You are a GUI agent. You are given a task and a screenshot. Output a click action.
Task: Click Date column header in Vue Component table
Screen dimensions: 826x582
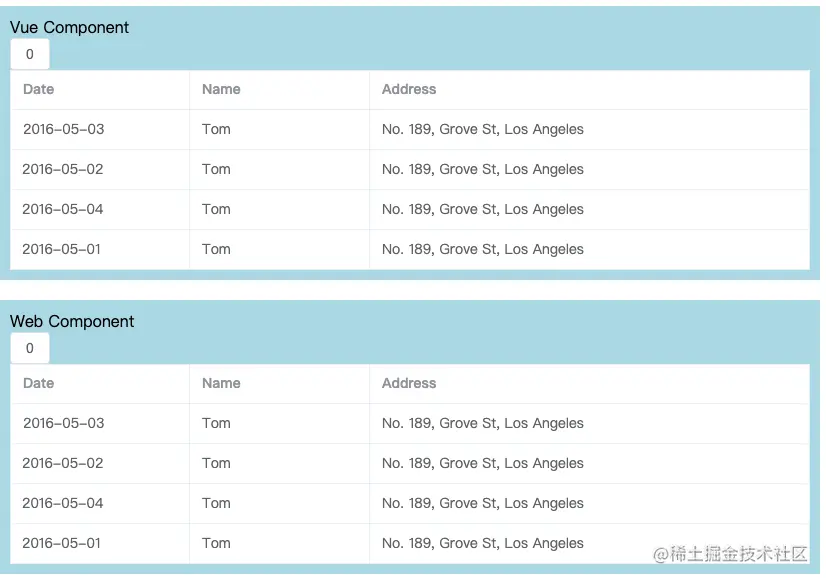click(x=38, y=89)
